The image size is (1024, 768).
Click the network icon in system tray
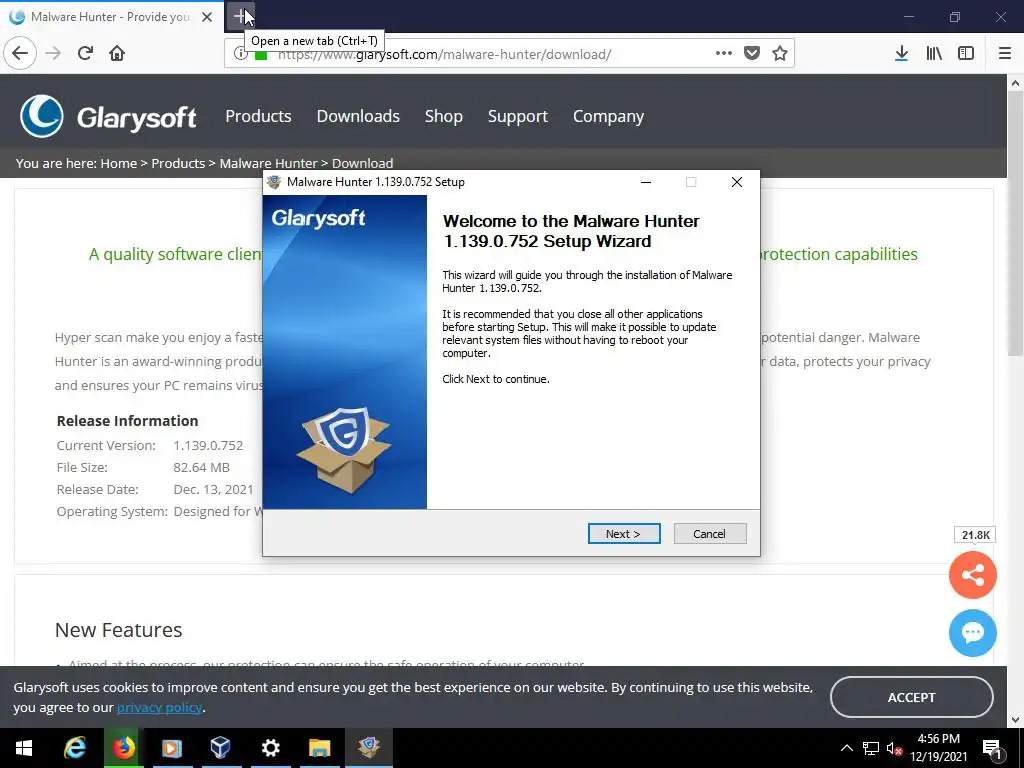871,748
